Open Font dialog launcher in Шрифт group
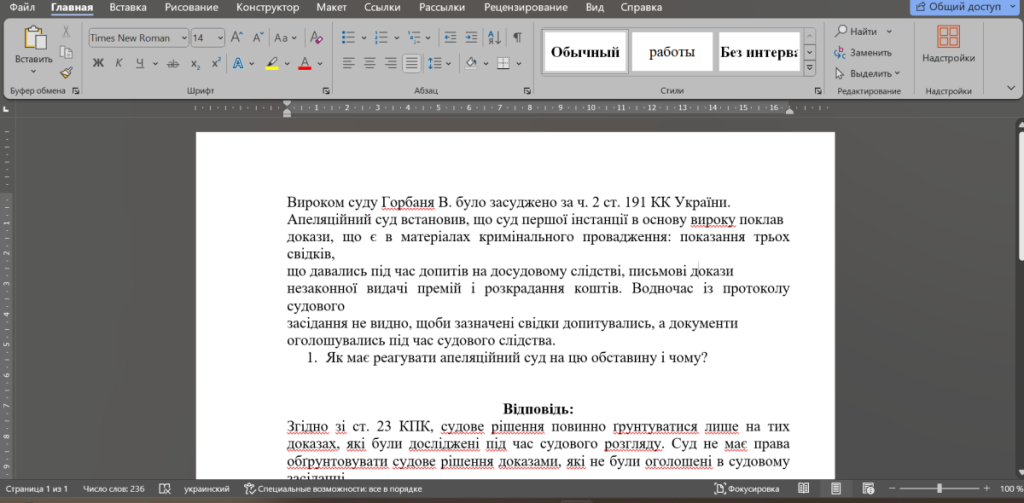Image resolution: width=1024 pixels, height=503 pixels. coord(326,91)
